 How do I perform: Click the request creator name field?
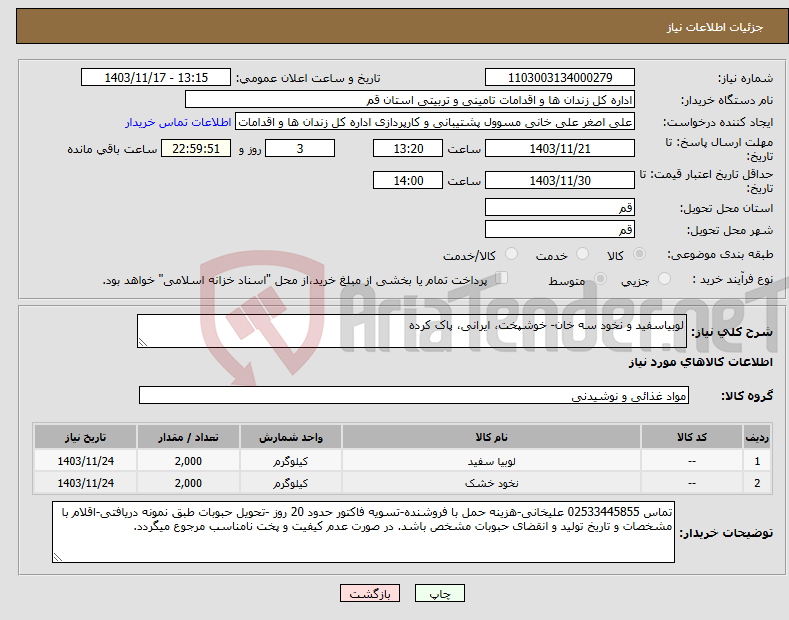click(x=435, y=122)
